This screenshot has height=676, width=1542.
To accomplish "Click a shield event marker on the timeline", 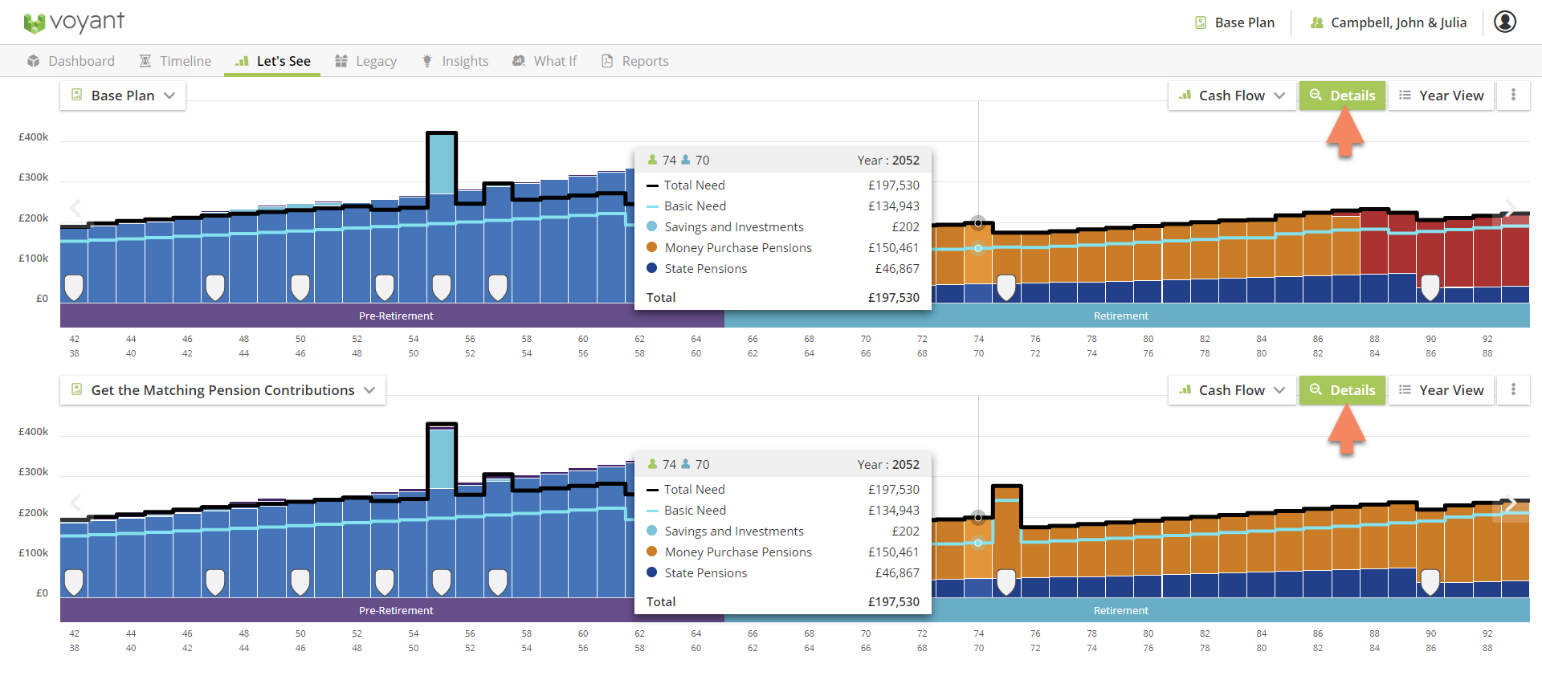I will pyautogui.click(x=74, y=287).
